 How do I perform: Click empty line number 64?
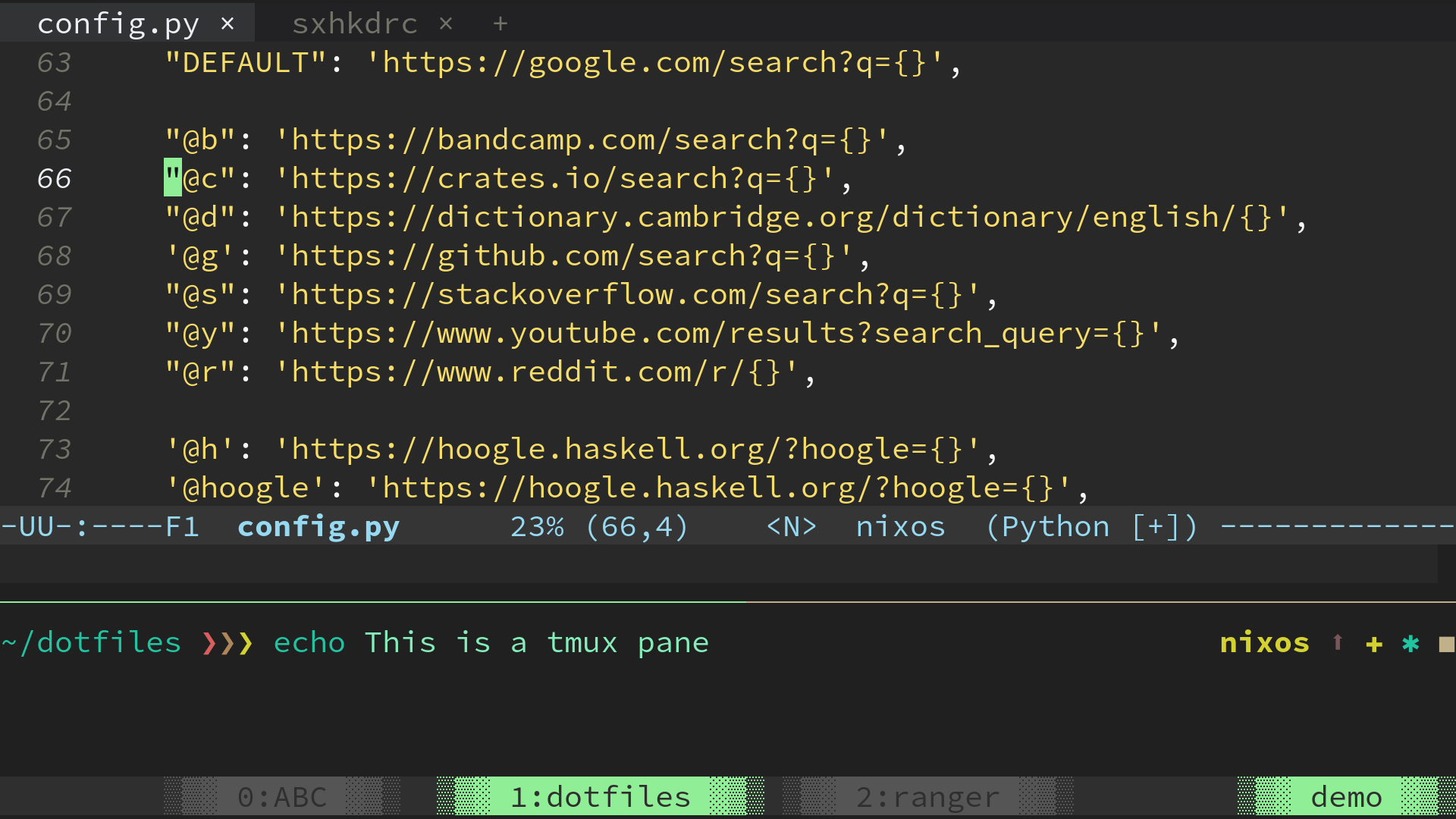55,101
